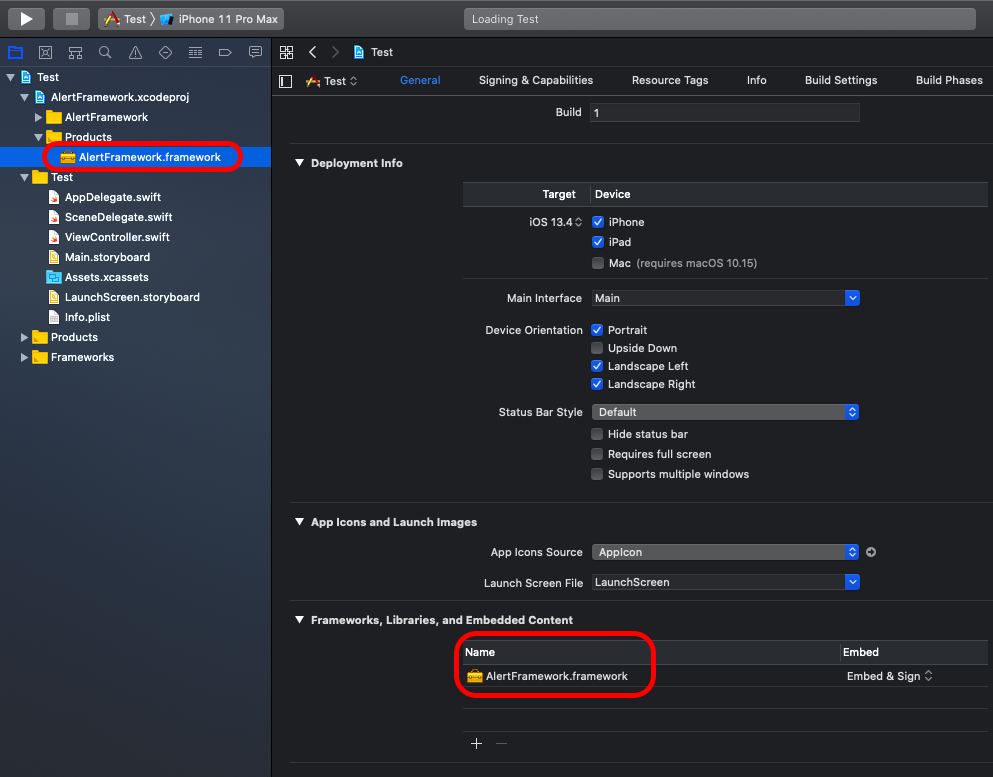Toggle Landscape Left orientation
The width and height of the screenshot is (993, 777).
click(597, 366)
